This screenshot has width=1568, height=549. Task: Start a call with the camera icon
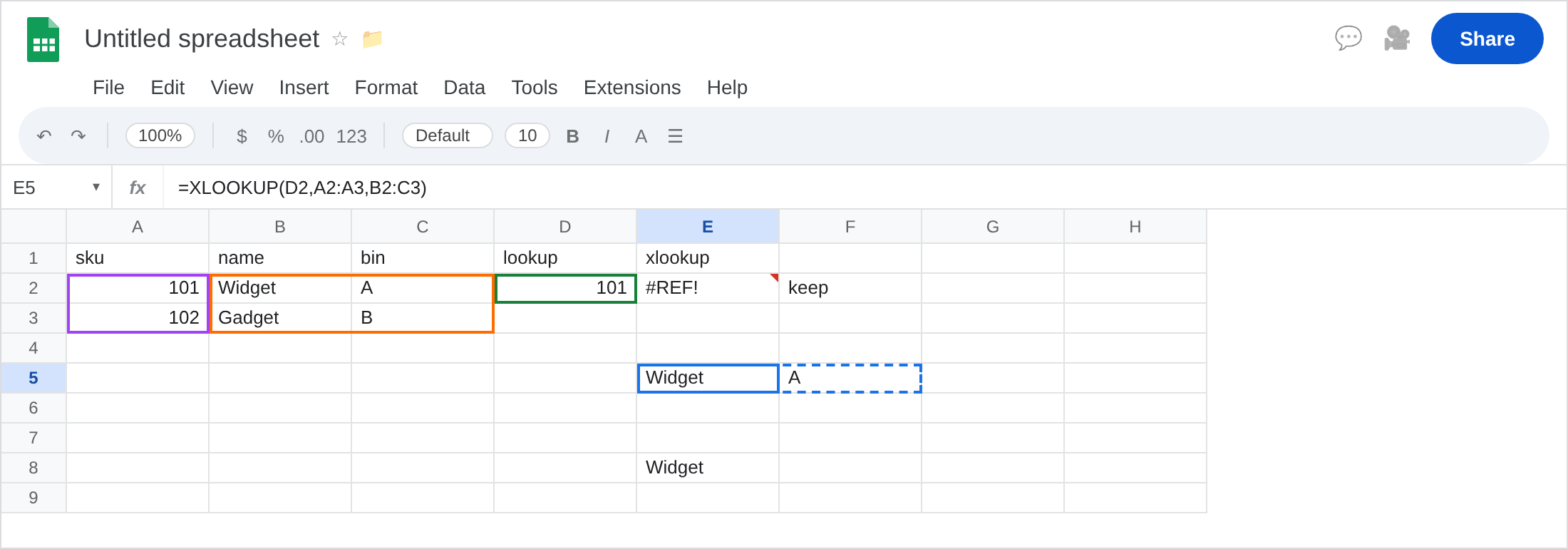click(x=1397, y=39)
